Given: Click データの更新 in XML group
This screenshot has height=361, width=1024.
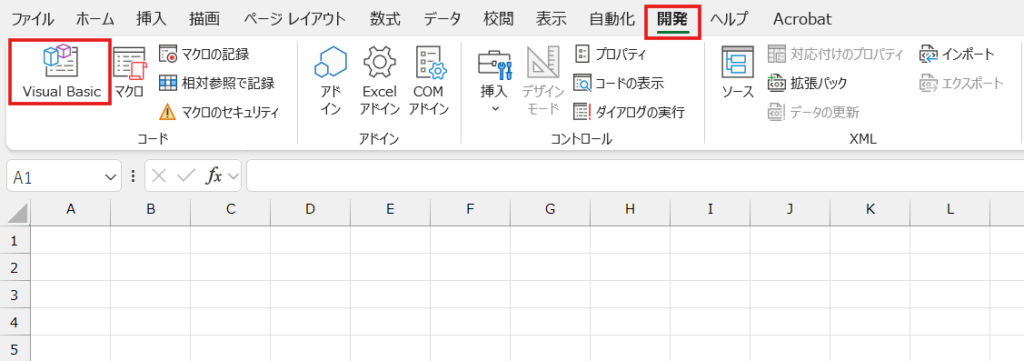Looking at the screenshot, I should click(x=813, y=112).
